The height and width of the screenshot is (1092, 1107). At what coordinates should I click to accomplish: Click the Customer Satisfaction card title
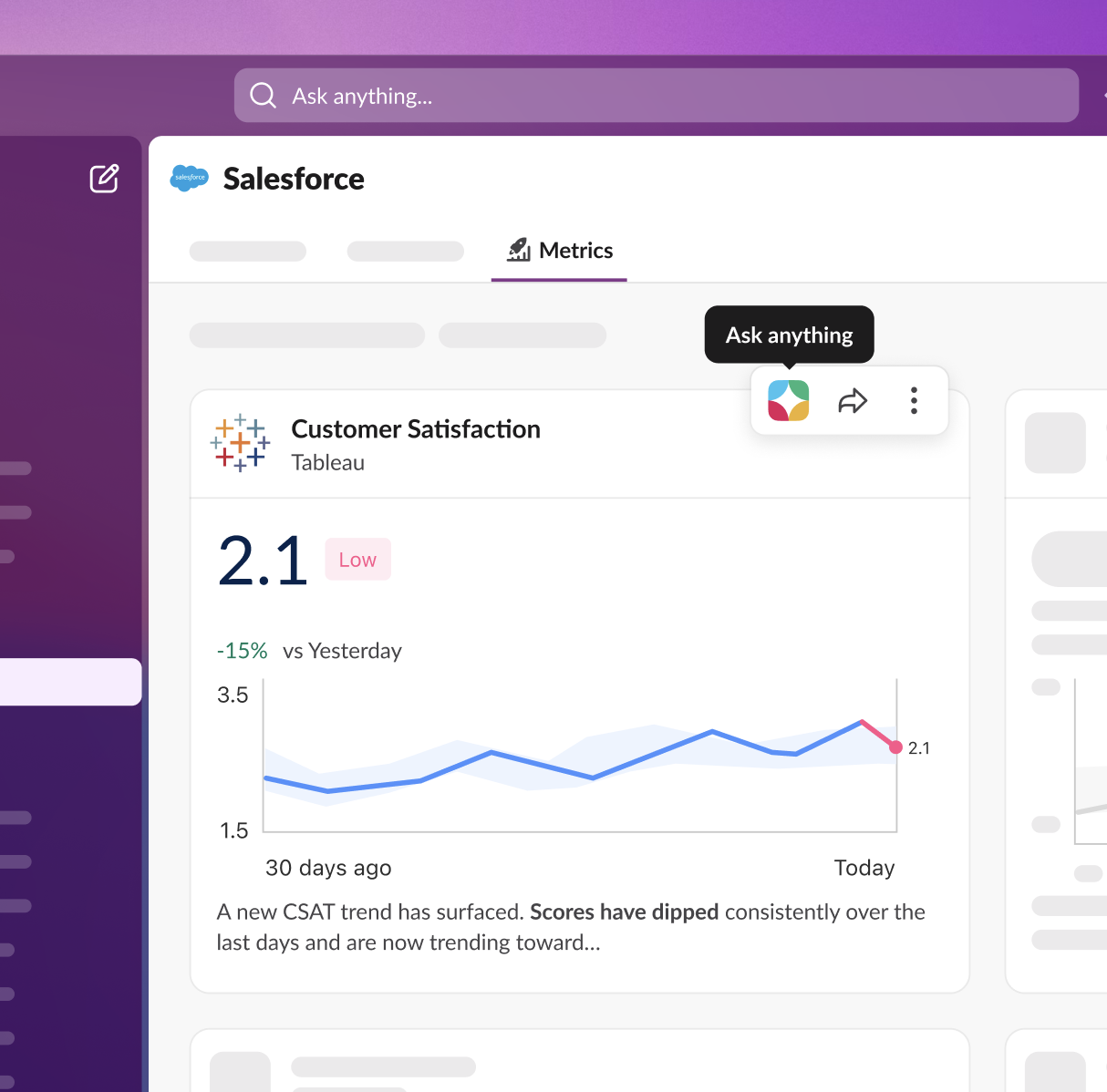(x=416, y=429)
